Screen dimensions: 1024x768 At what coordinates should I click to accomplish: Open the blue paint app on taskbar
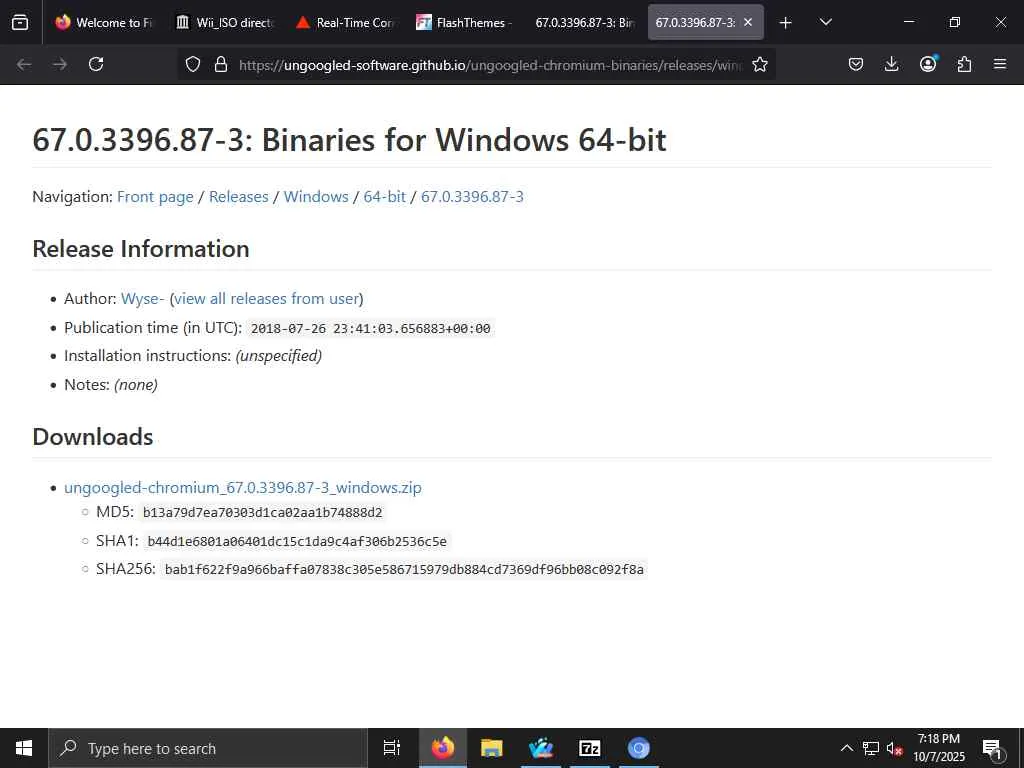pyautogui.click(x=541, y=748)
